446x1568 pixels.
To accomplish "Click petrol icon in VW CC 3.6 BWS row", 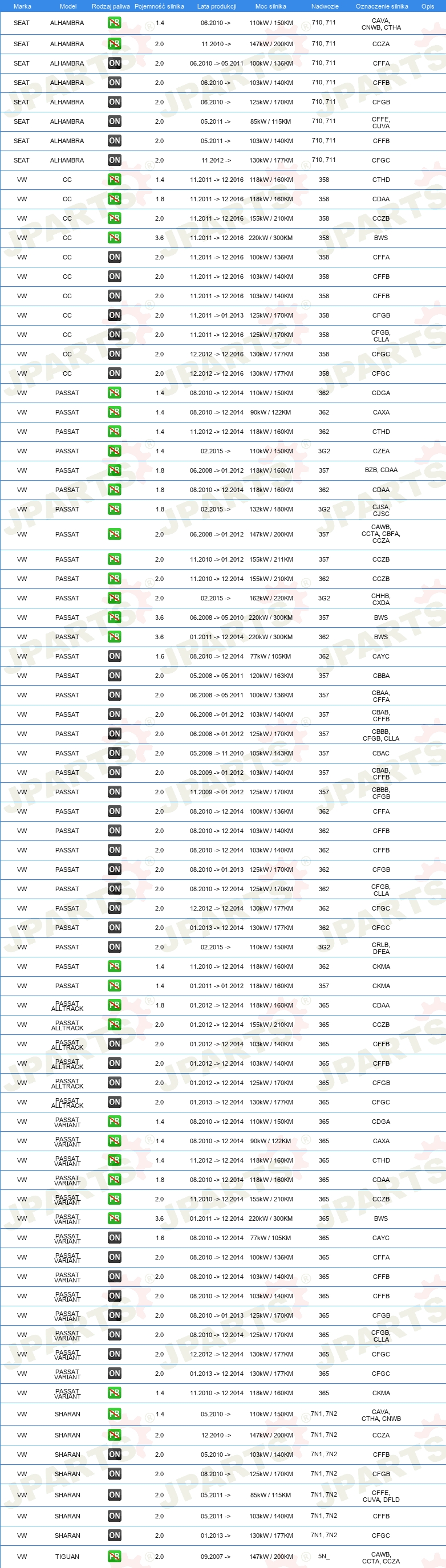I will click(115, 237).
